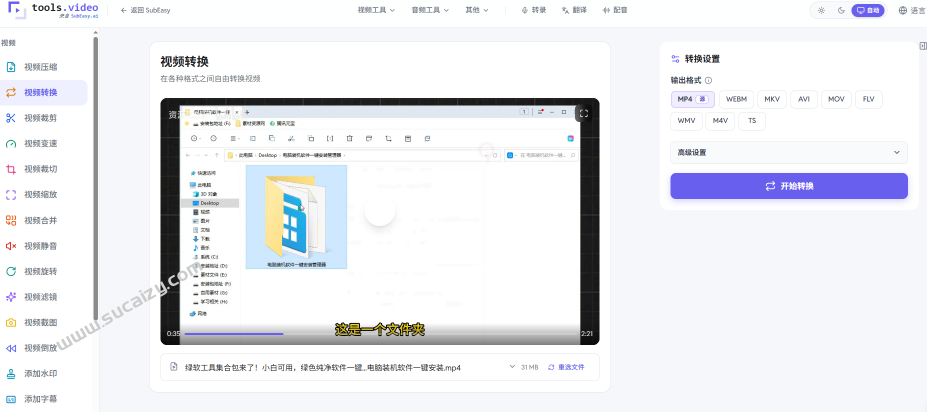The width and height of the screenshot is (927, 412).
Task: Choose FLV as output format
Action: coord(868,99)
